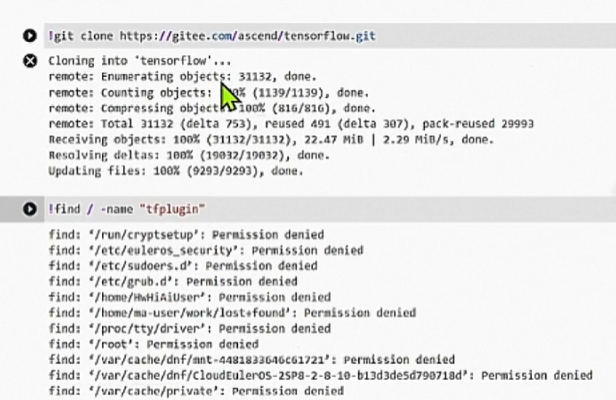Viewport: 616px width, 400px height.
Task: Click the '/home/ma-user/work/lost+found' output line
Action: tap(231, 313)
